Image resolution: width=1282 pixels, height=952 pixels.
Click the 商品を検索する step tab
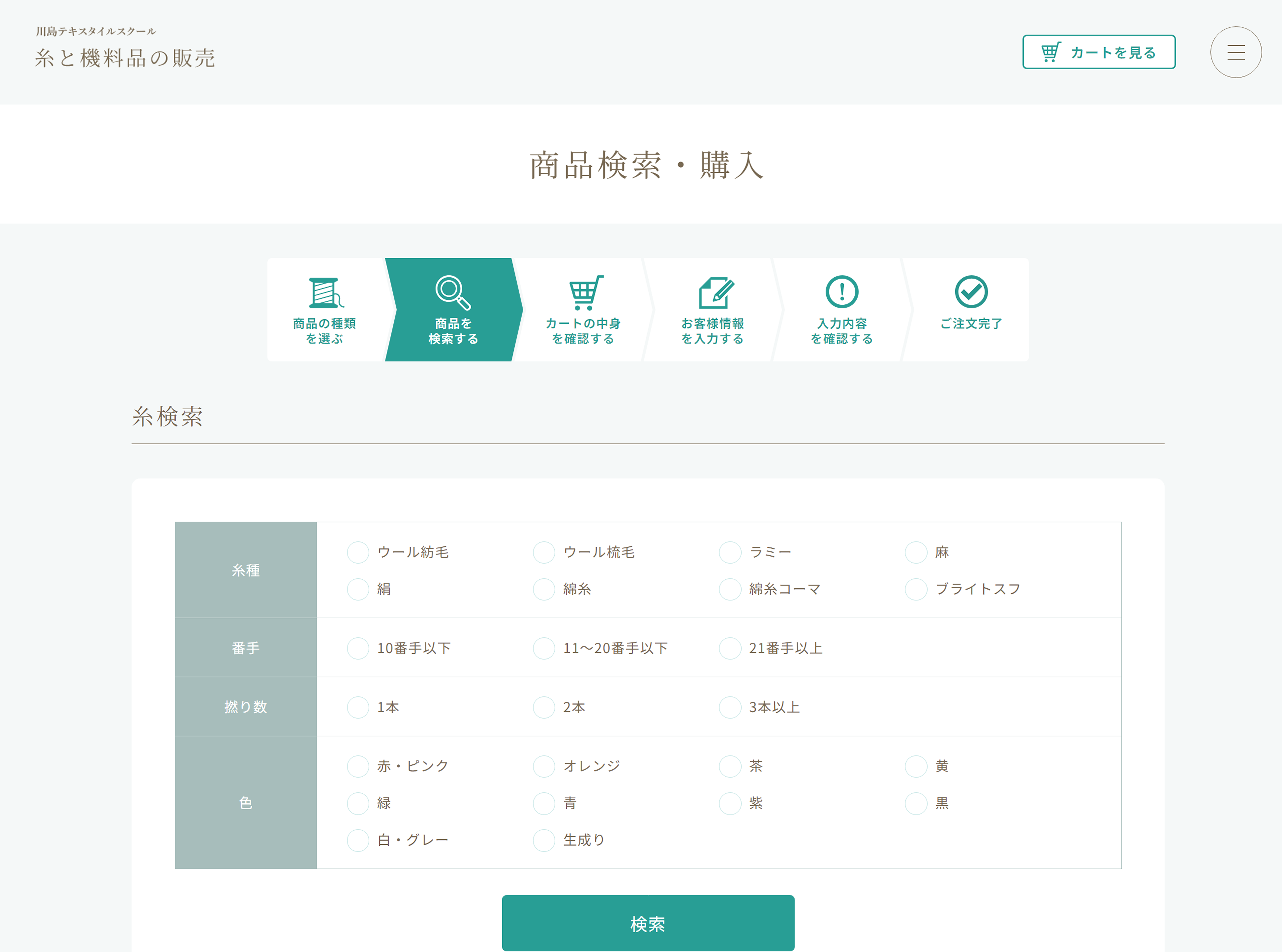pos(452,309)
